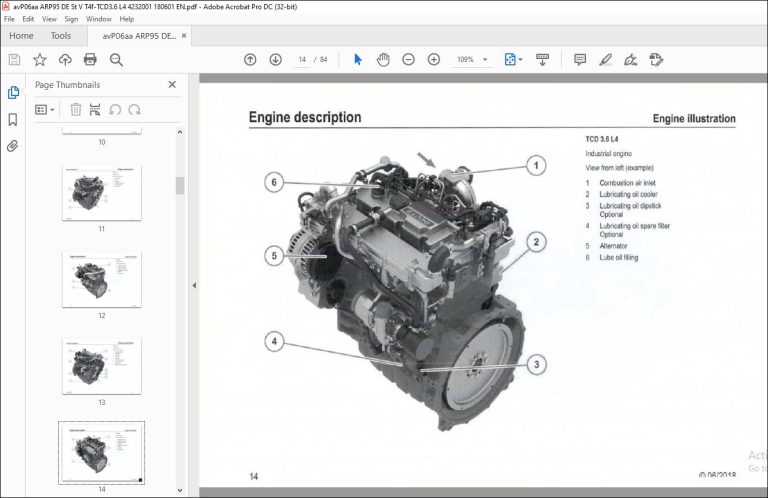The width and height of the screenshot is (768, 498).
Task: Zoom out with minus icon
Action: 408,60
